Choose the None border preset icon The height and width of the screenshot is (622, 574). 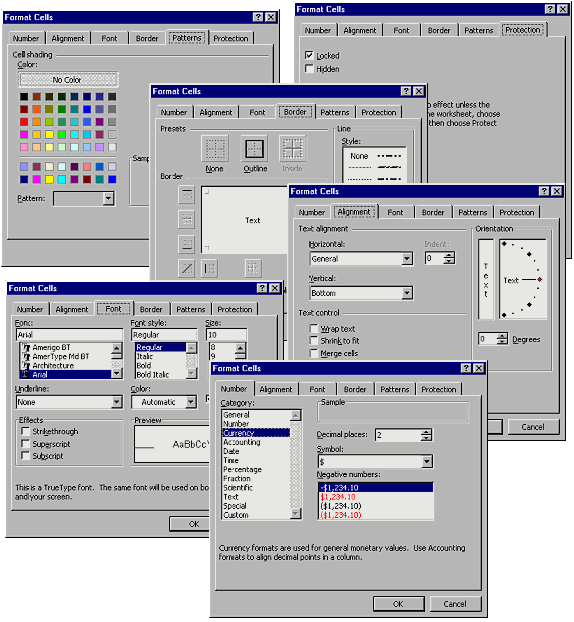click(x=215, y=148)
